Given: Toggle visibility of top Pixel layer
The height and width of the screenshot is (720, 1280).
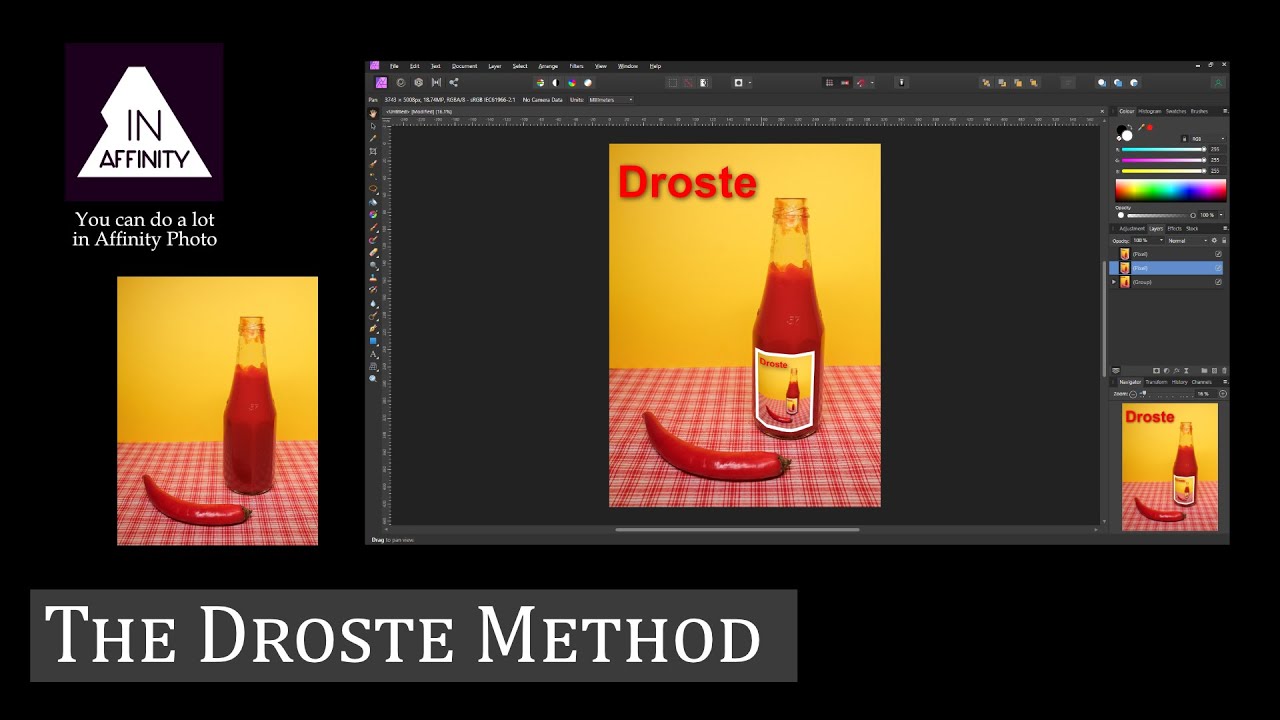Looking at the screenshot, I should [x=1218, y=254].
